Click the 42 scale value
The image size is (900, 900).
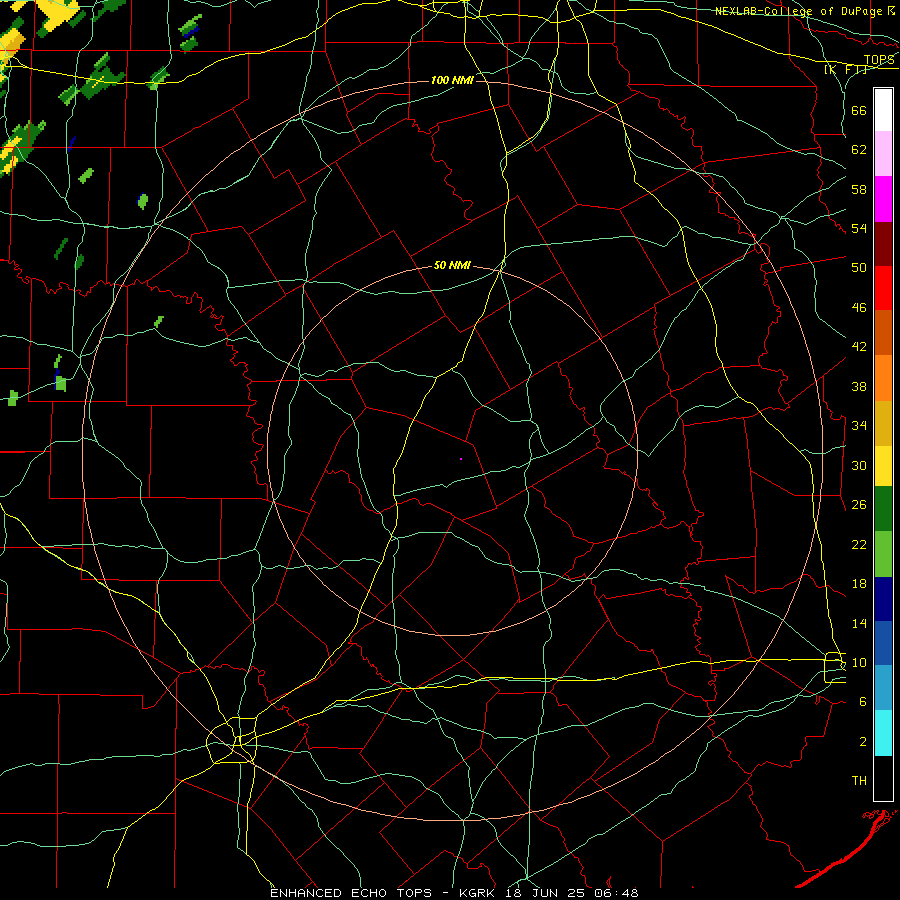[x=859, y=347]
